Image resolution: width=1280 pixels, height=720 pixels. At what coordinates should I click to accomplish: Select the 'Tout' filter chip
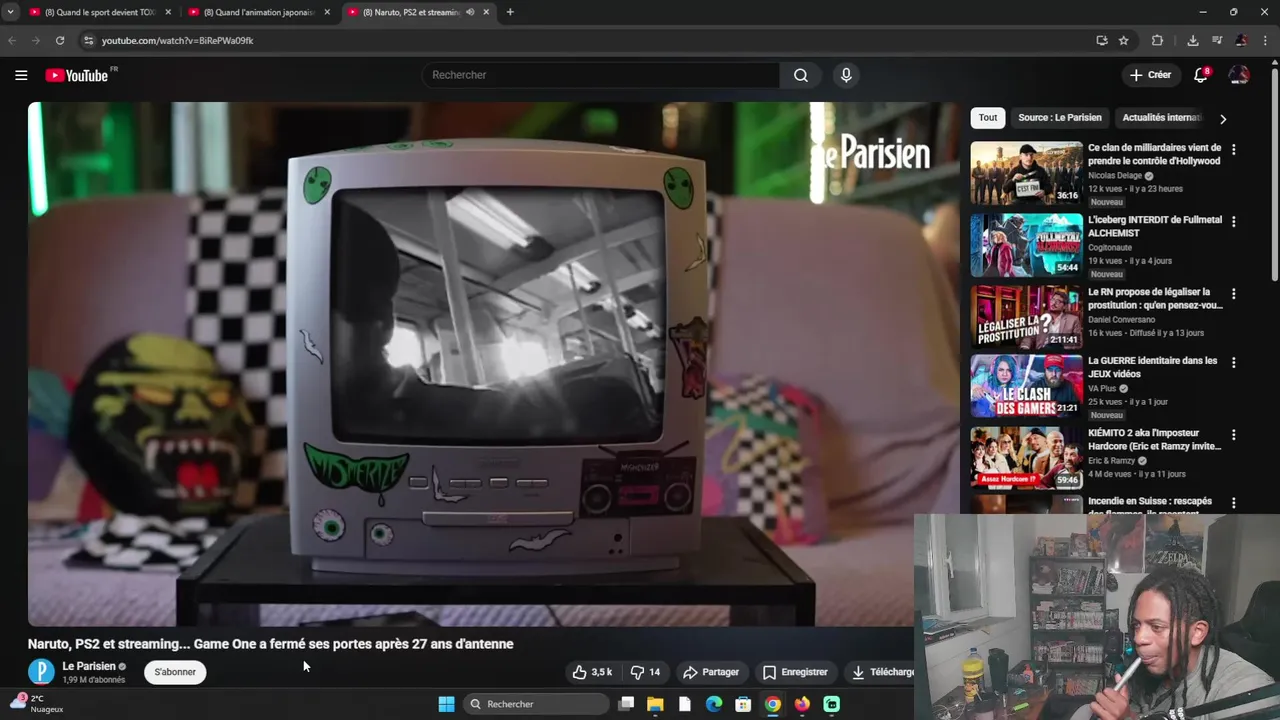coord(988,118)
